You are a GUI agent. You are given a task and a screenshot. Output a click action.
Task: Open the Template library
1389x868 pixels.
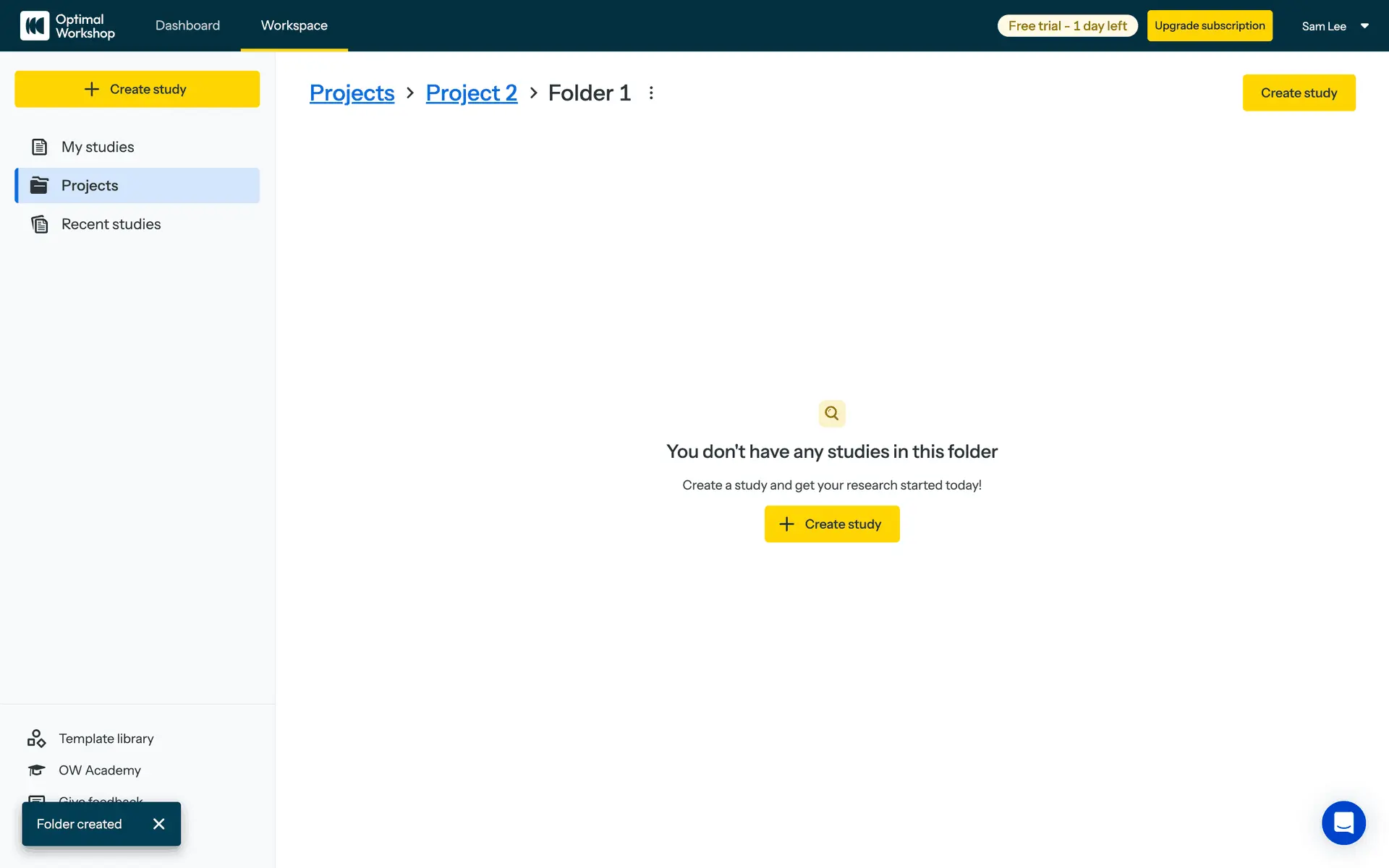pos(106,739)
